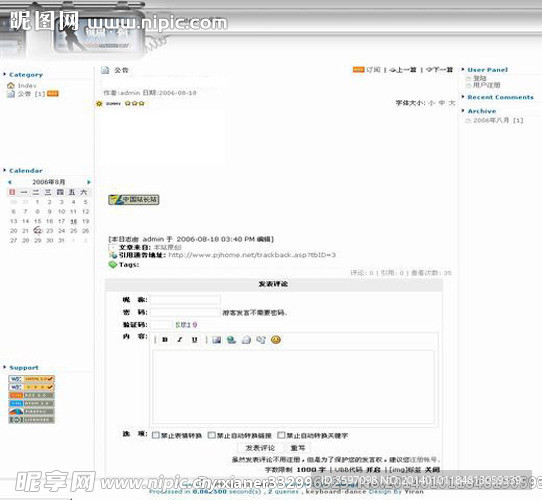Screen dimensions: 542x500
Task: Go to previous month in calendar
Action: click(10, 182)
